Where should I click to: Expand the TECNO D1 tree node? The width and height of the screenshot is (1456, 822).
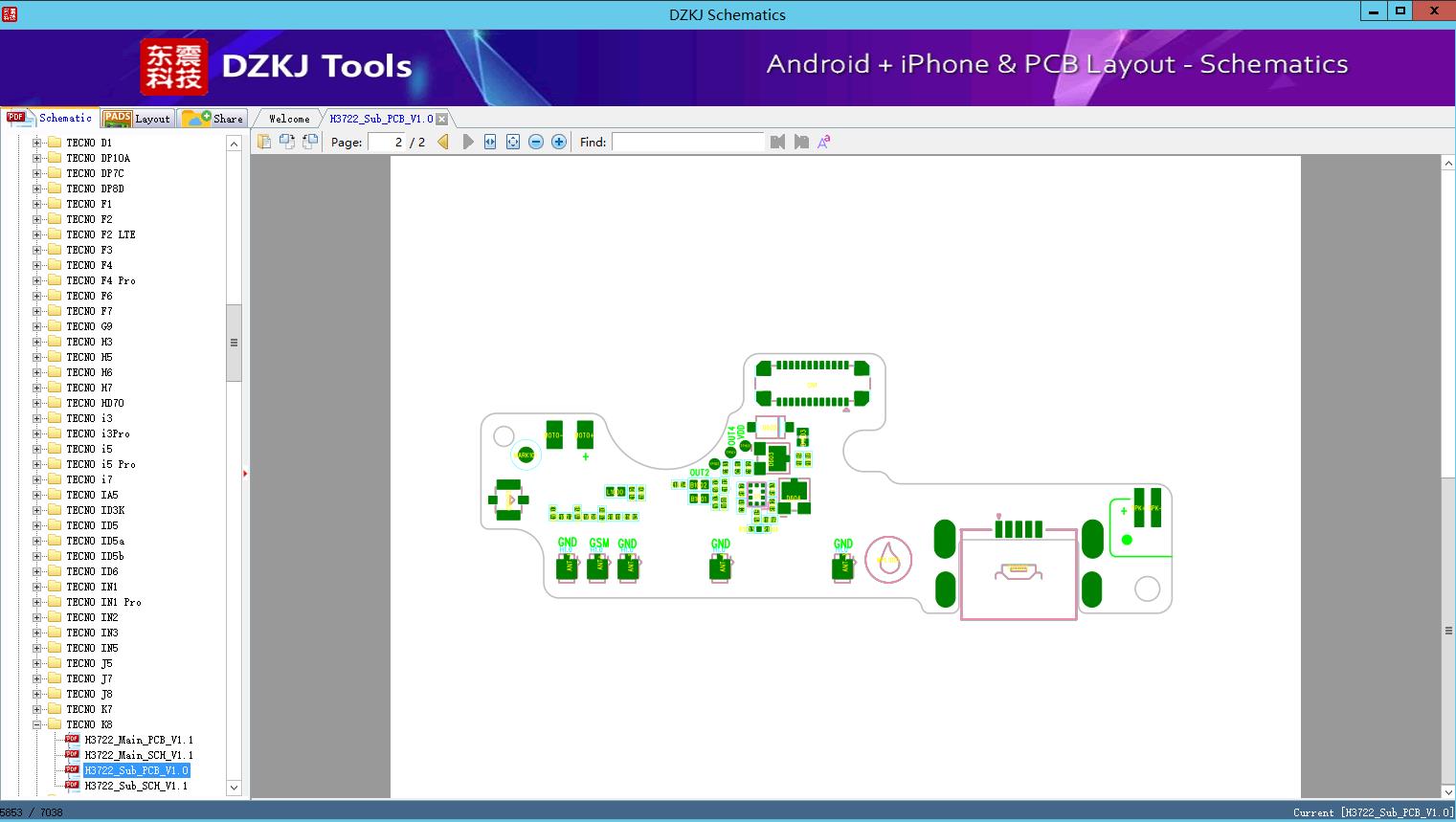(37, 143)
